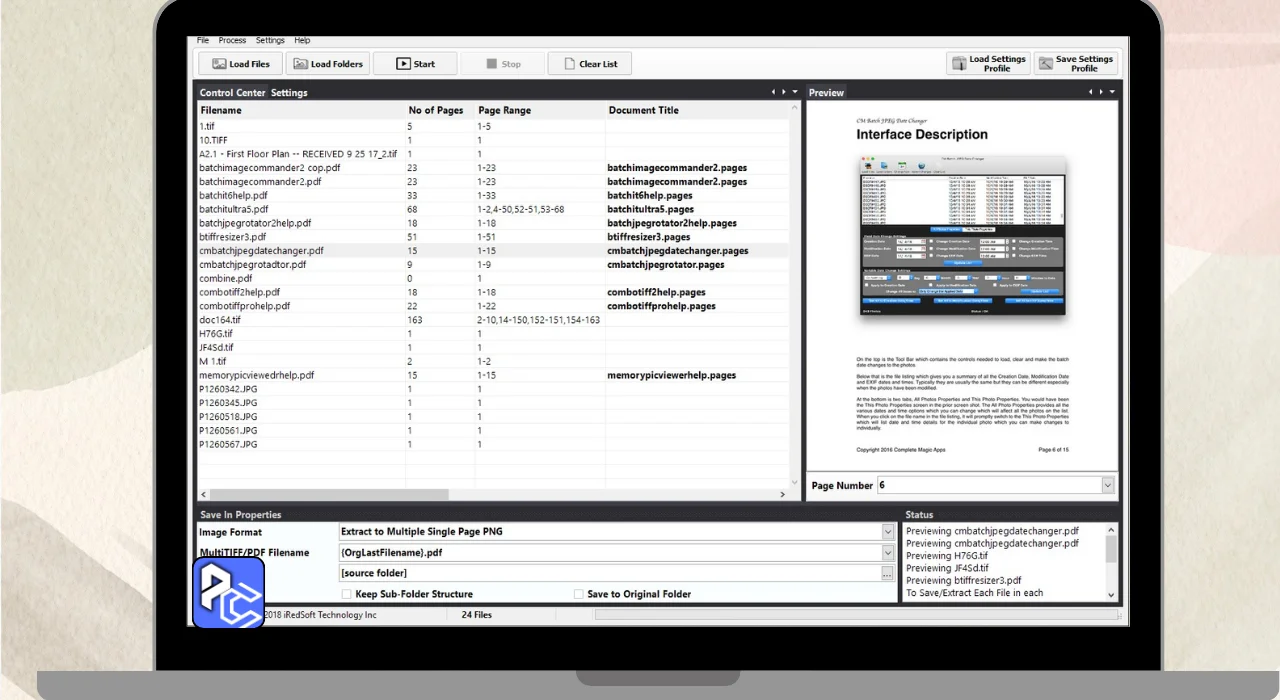Click page range 1-2,4-50,52-51,53-68 cell
The width and height of the screenshot is (1280, 700).
coord(540,210)
